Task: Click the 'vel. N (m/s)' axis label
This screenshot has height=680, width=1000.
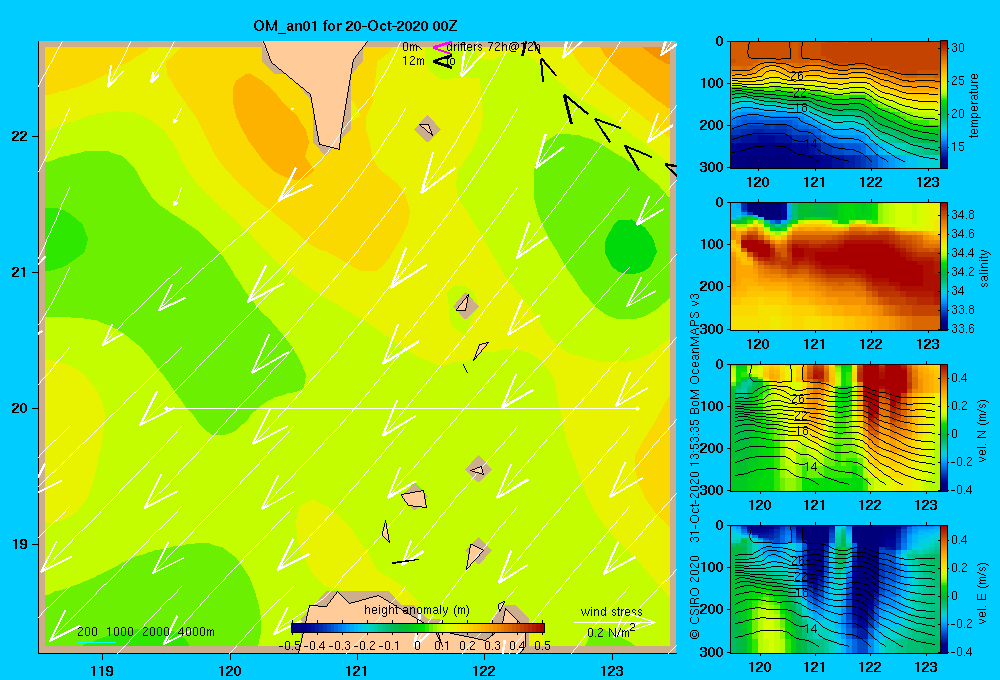Action: [x=983, y=430]
